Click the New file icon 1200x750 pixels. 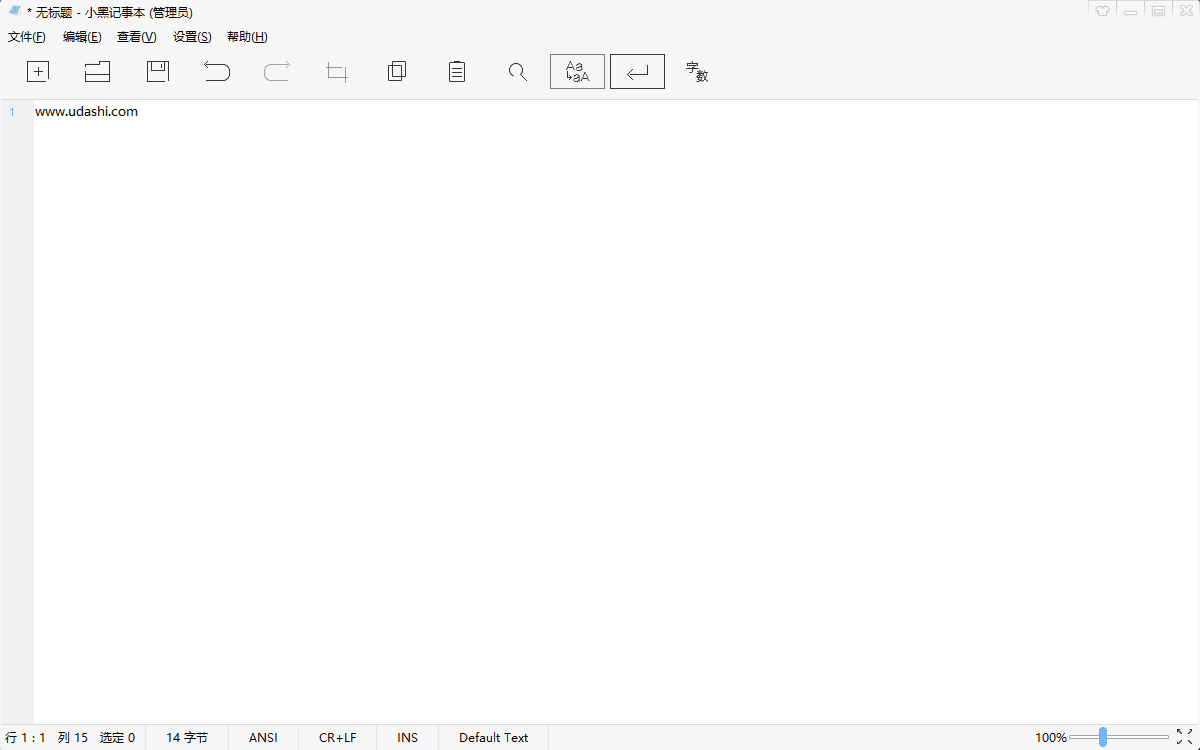pyautogui.click(x=38, y=72)
